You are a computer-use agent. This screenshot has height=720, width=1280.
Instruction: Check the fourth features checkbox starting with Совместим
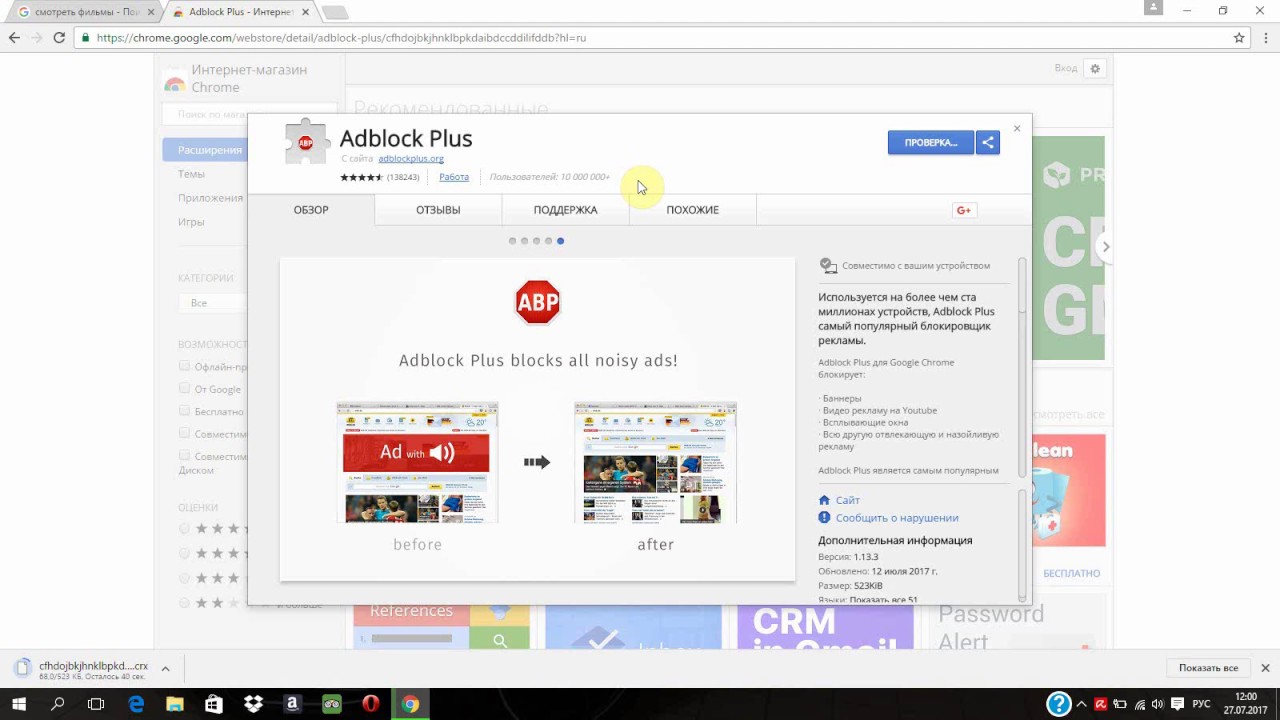click(184, 433)
